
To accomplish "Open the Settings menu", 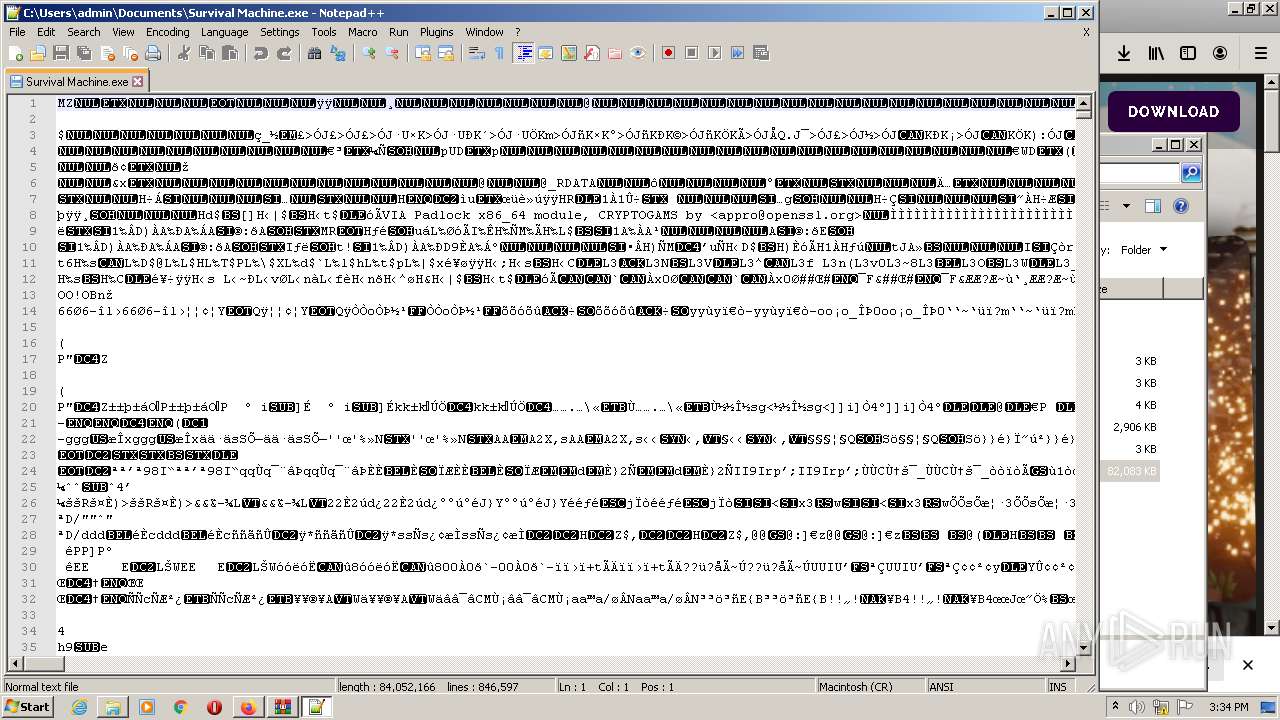I will tap(279, 32).
